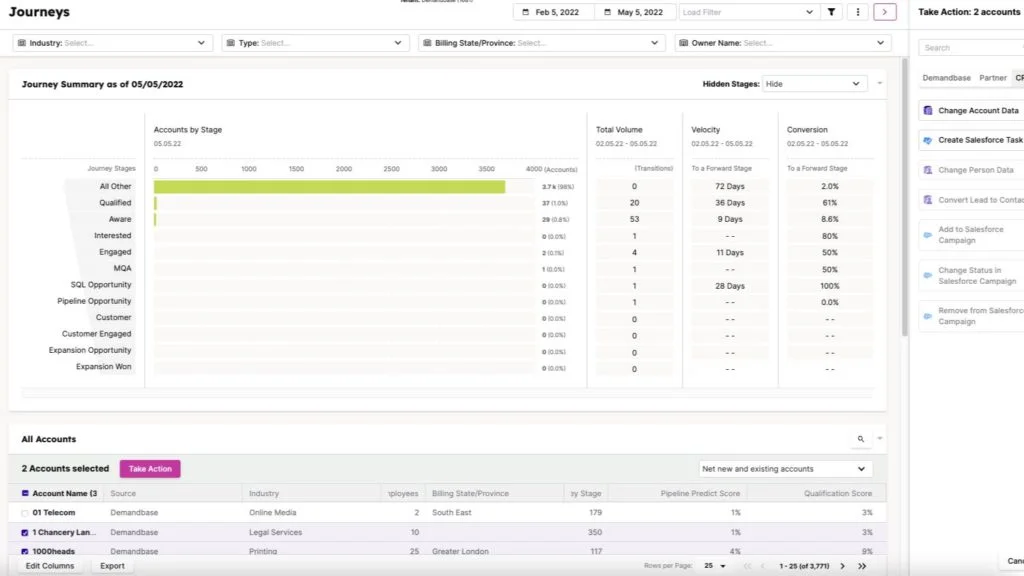Click the Convert Lead to Contact icon
This screenshot has height=576, width=1024.
(928, 200)
